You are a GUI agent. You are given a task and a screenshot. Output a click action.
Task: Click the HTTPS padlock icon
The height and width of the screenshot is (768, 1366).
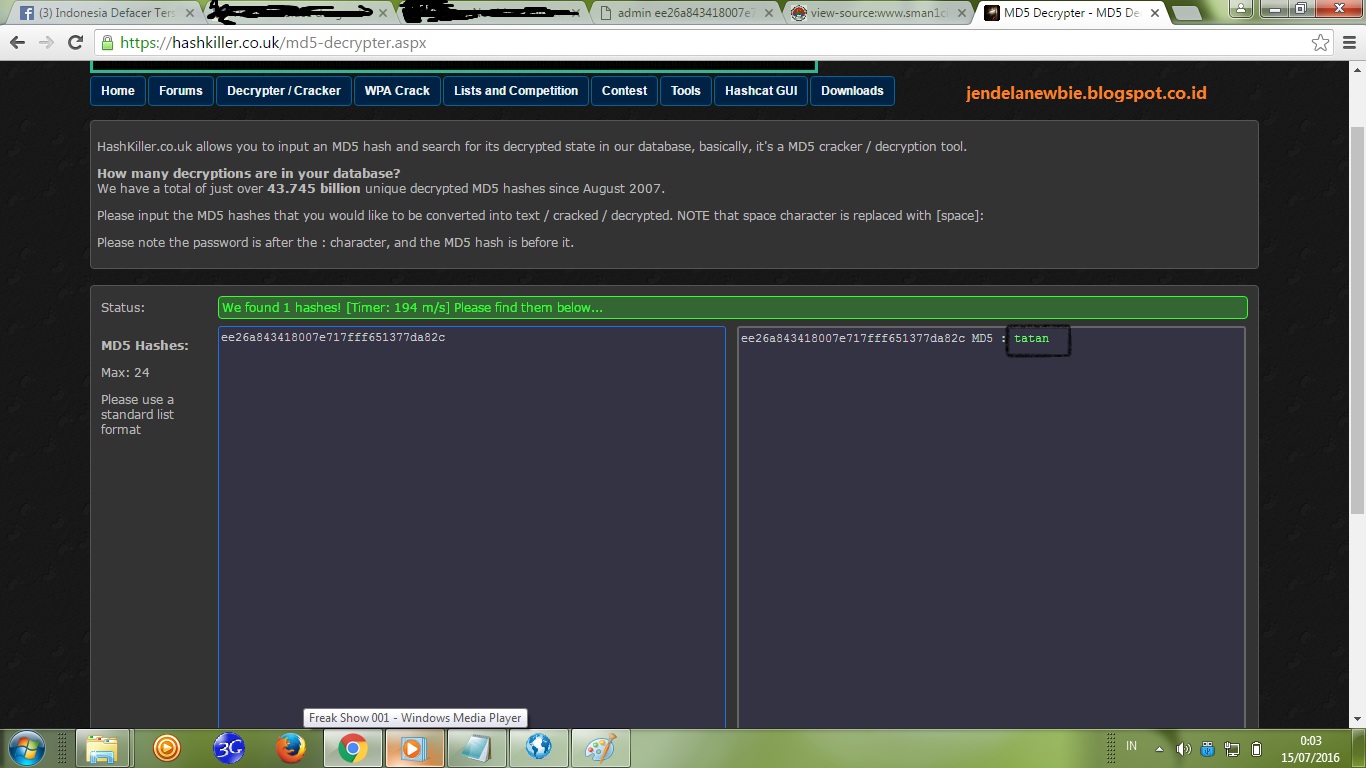pyautogui.click(x=106, y=43)
